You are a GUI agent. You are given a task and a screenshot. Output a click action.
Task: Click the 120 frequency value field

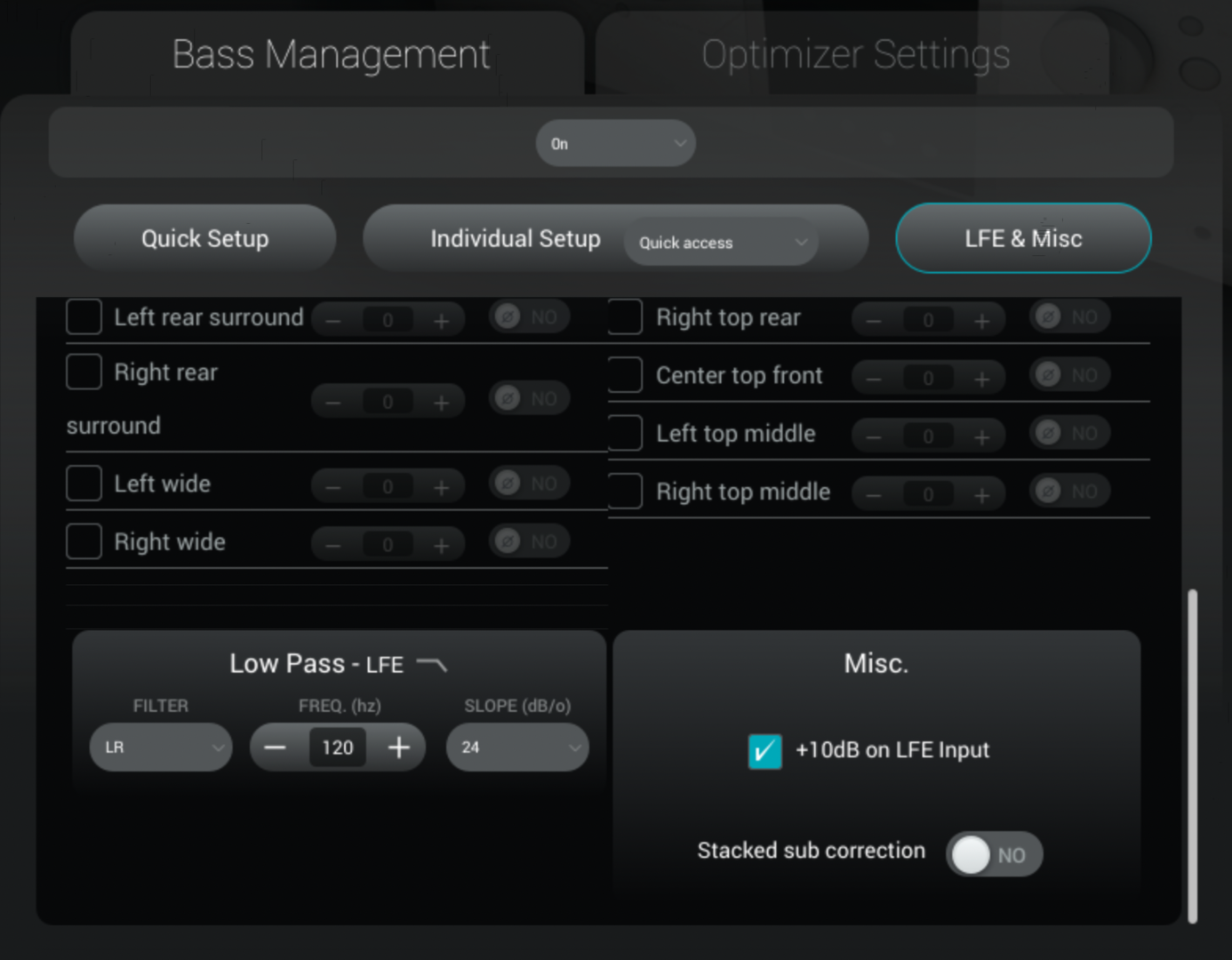(338, 748)
